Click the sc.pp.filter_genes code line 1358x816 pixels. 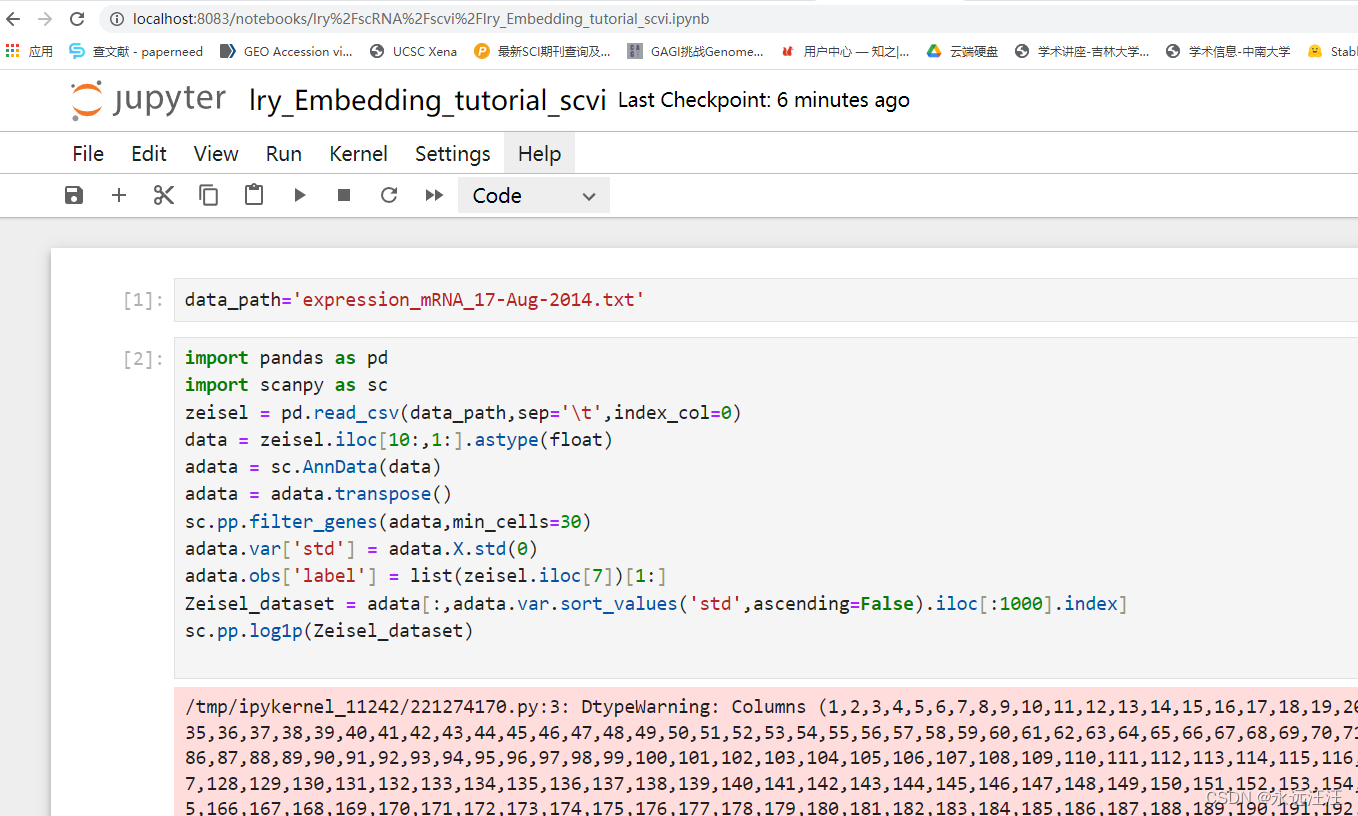(x=388, y=522)
